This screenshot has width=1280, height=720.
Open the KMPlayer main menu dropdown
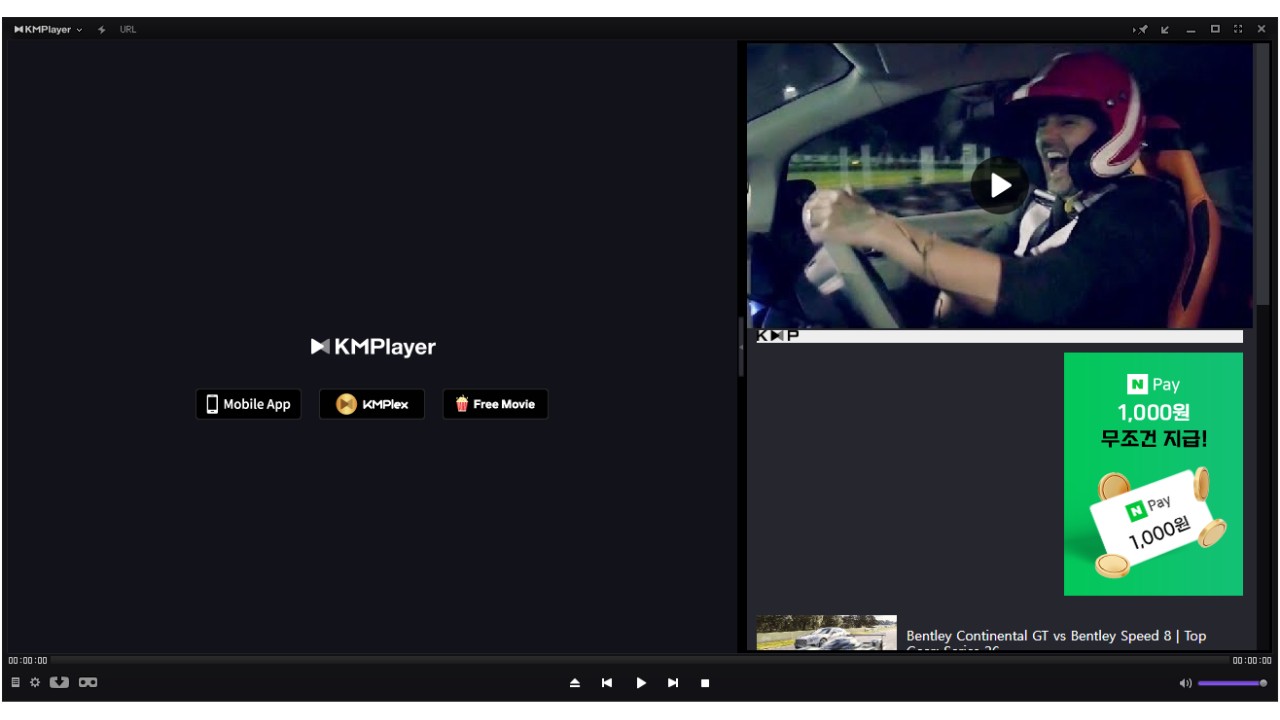(48, 29)
